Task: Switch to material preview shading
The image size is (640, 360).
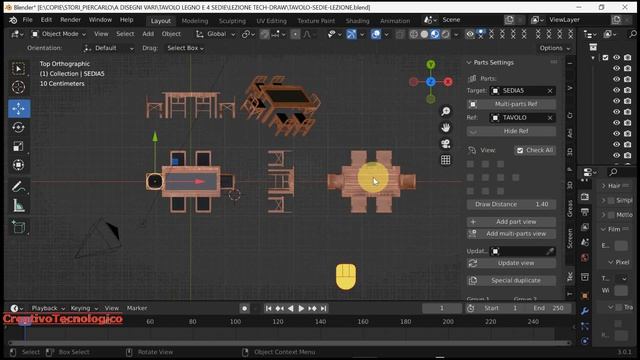Action: tap(435, 34)
